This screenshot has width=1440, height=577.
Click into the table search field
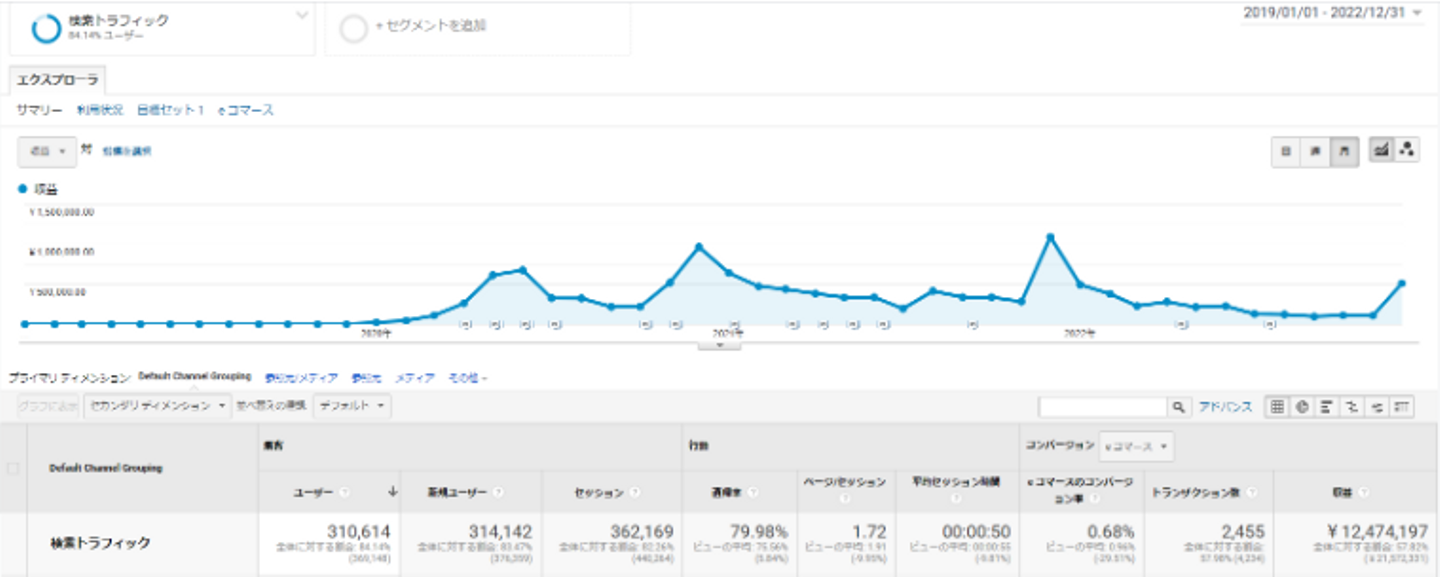[x=1104, y=407]
